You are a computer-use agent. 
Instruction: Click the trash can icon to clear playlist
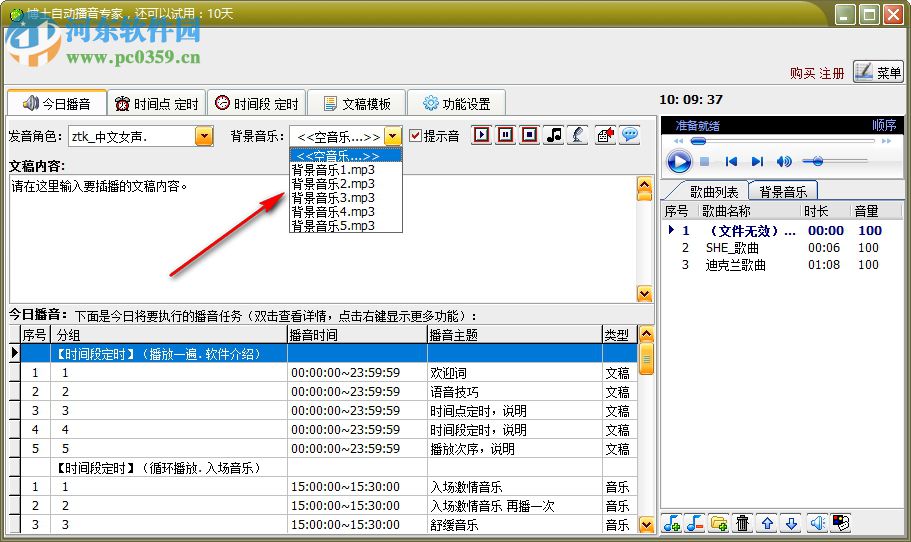(743, 523)
